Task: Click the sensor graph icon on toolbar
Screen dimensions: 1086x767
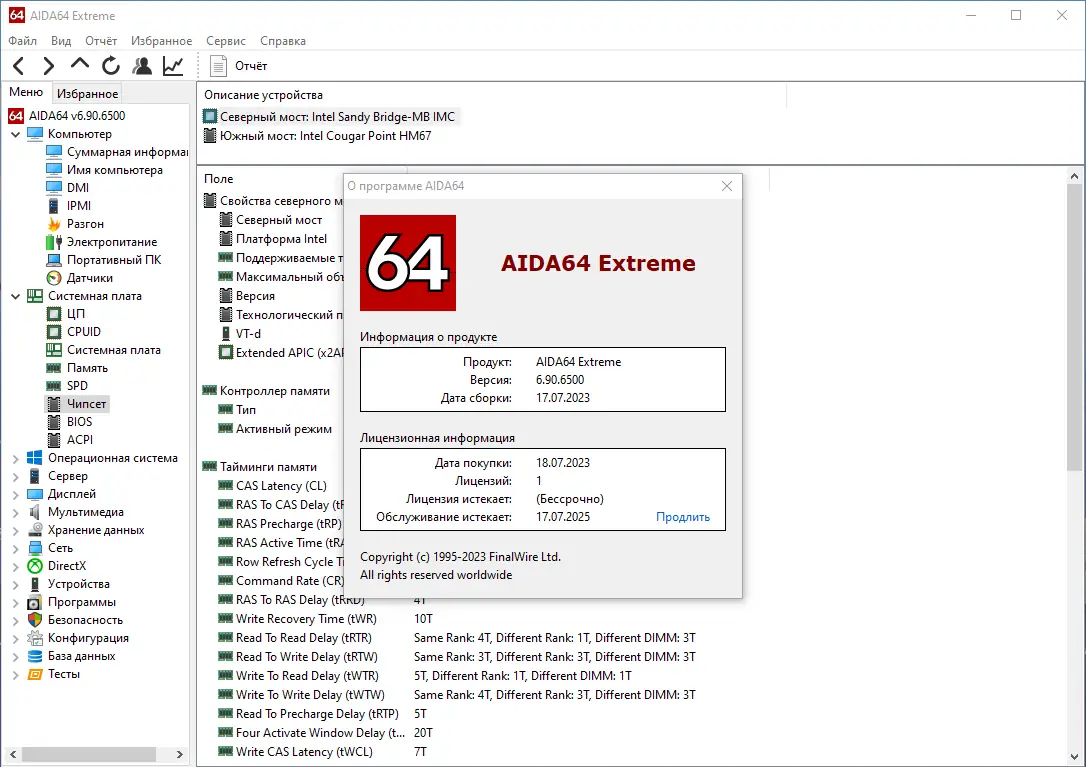Action: click(172, 65)
